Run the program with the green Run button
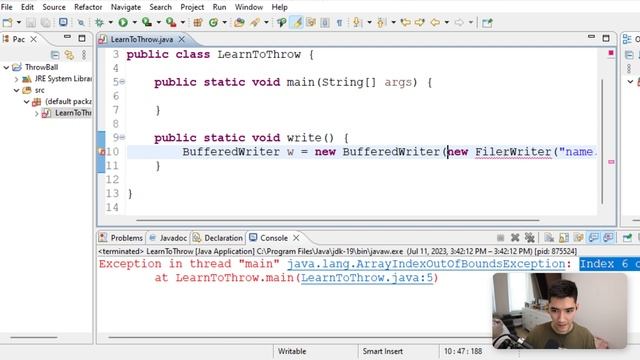This screenshot has width=640, height=360. (x=123, y=23)
